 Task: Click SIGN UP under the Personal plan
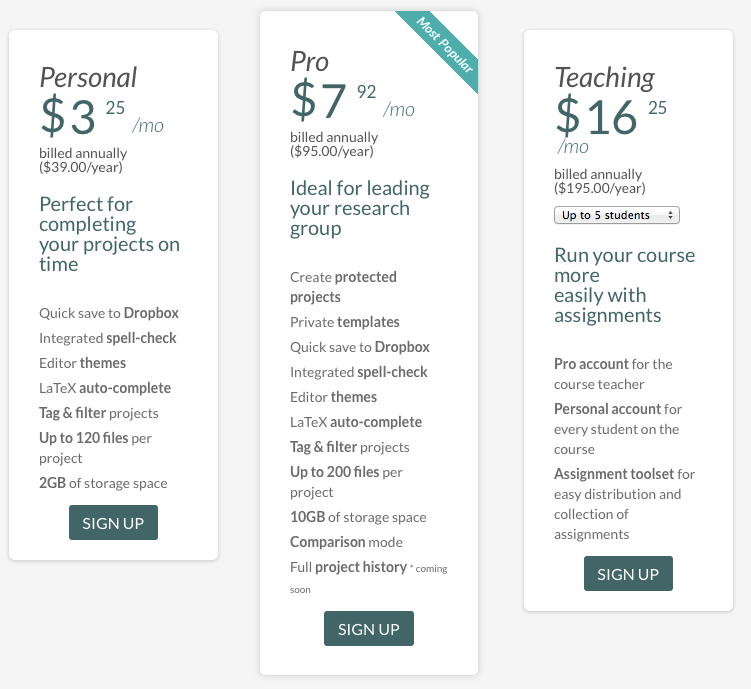[113, 522]
